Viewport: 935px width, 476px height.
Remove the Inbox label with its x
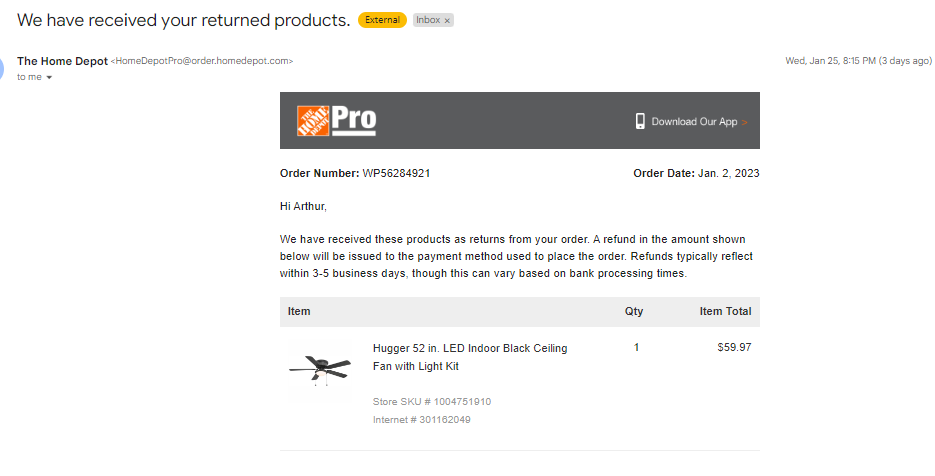(447, 20)
